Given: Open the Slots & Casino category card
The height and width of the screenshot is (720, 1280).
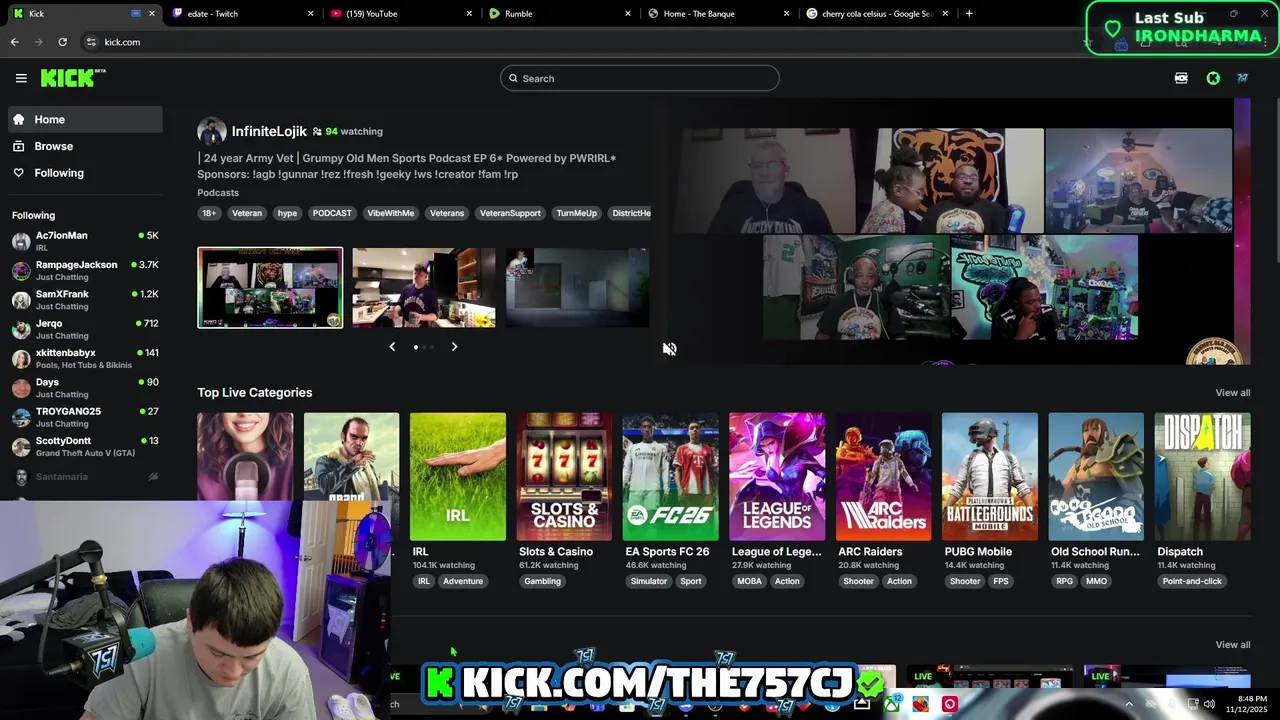Looking at the screenshot, I should point(564,477).
